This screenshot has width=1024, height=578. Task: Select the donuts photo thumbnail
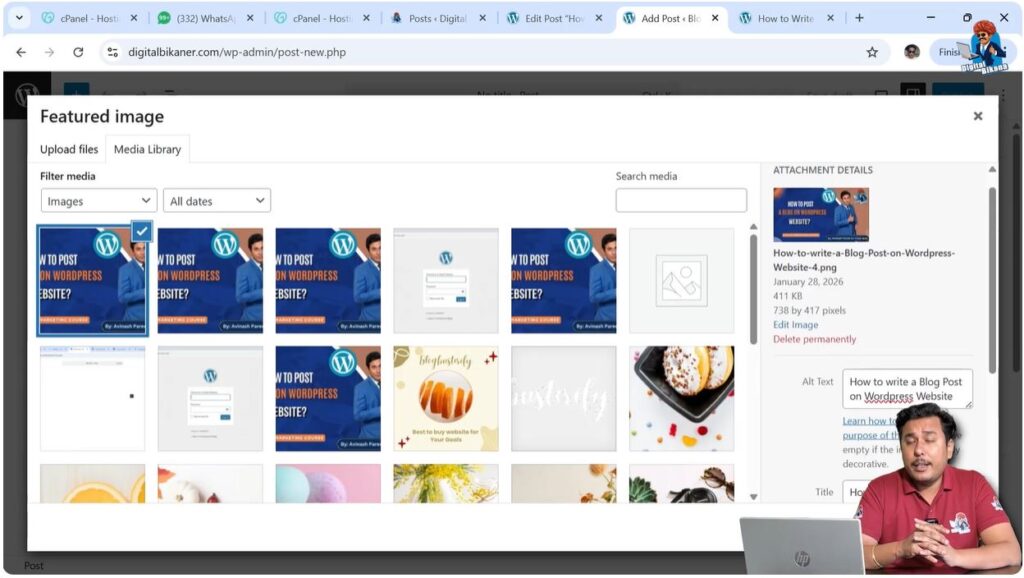pos(681,398)
